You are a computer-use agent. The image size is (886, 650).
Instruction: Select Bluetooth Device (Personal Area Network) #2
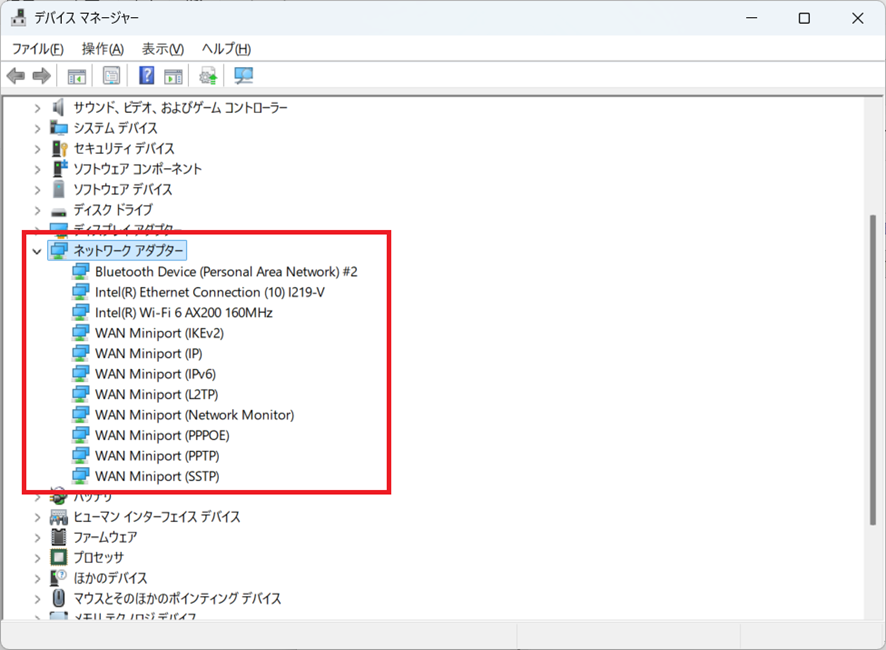pos(226,272)
